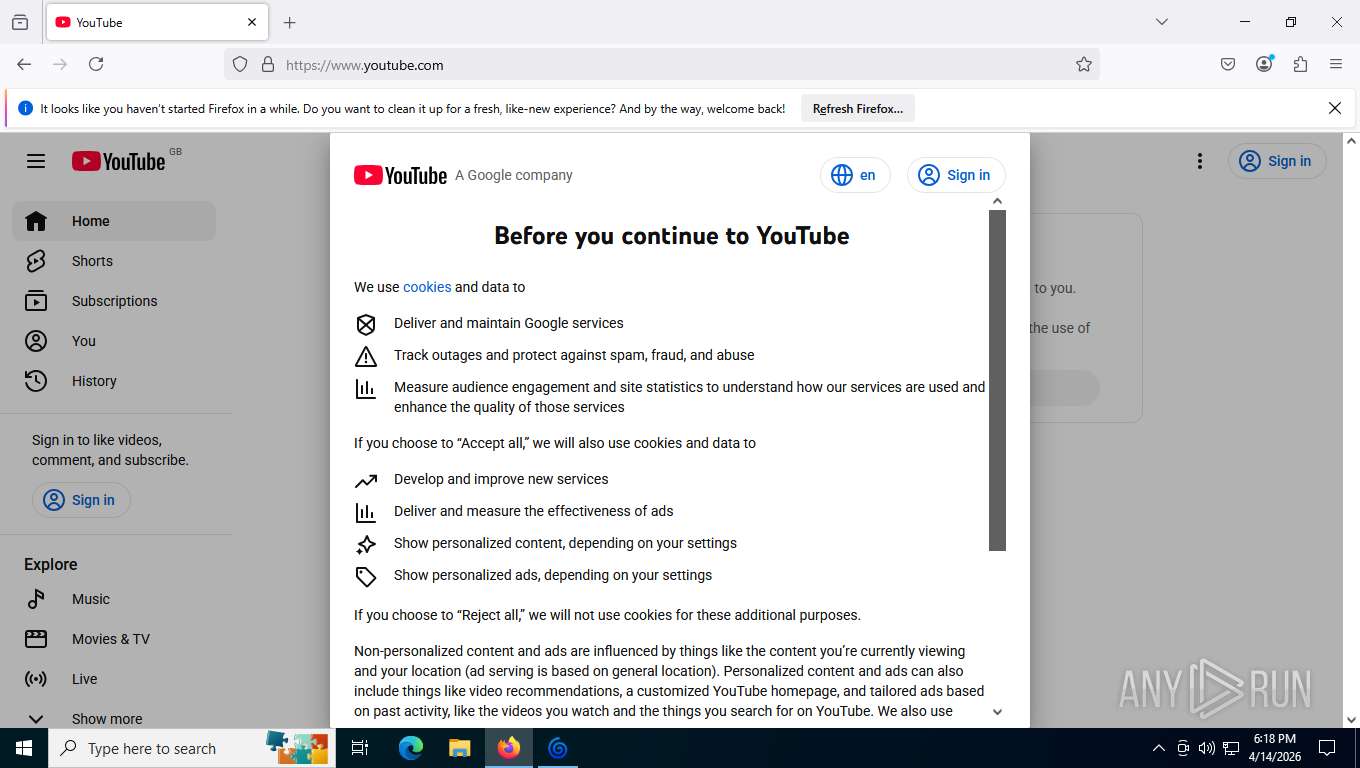Click the browser forward arrow
This screenshot has width=1360, height=768.
click(x=60, y=64)
